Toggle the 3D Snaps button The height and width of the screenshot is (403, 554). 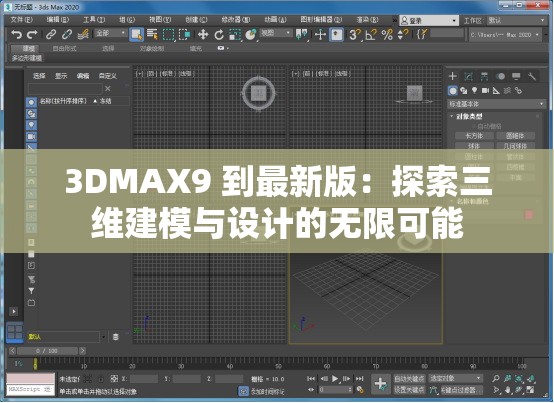355,34
